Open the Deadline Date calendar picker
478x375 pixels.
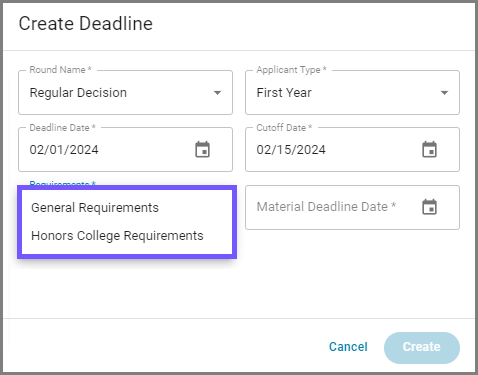pyautogui.click(x=202, y=149)
